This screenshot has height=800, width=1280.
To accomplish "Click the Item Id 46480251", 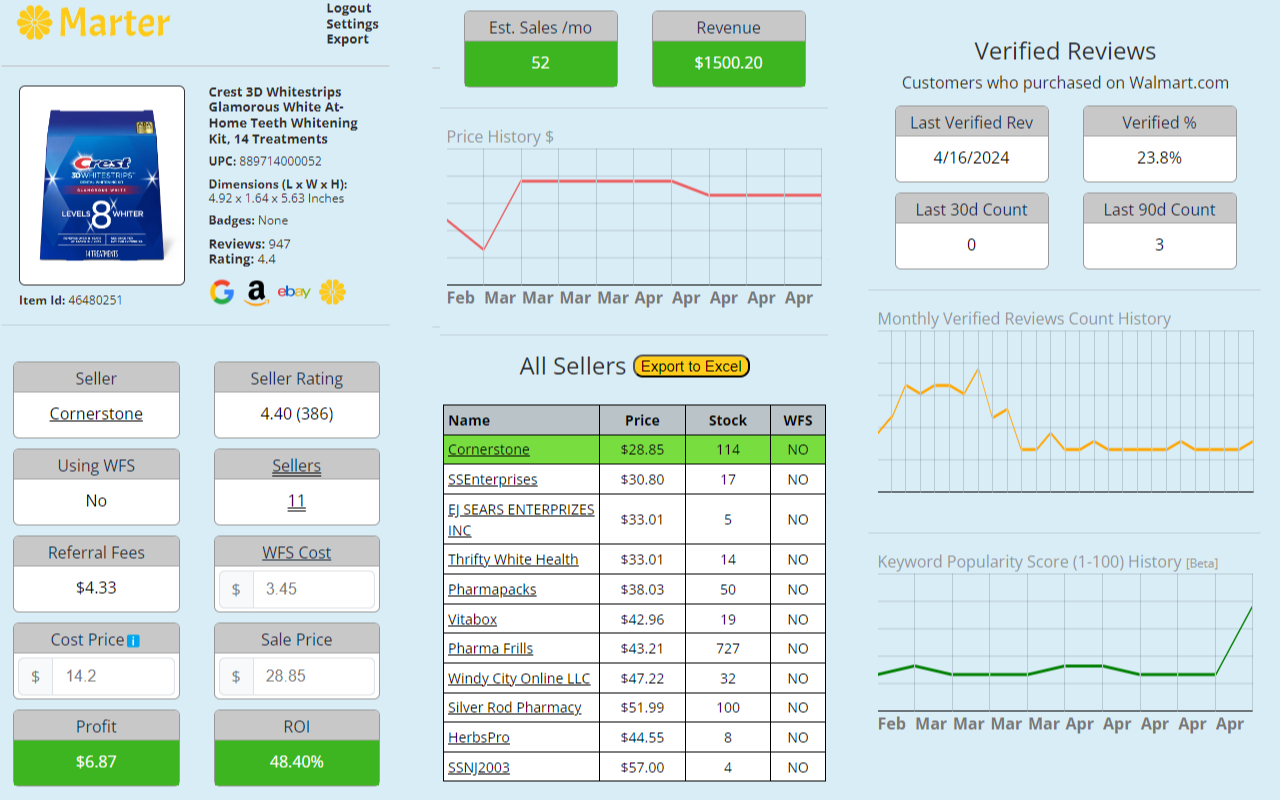I will point(95,300).
